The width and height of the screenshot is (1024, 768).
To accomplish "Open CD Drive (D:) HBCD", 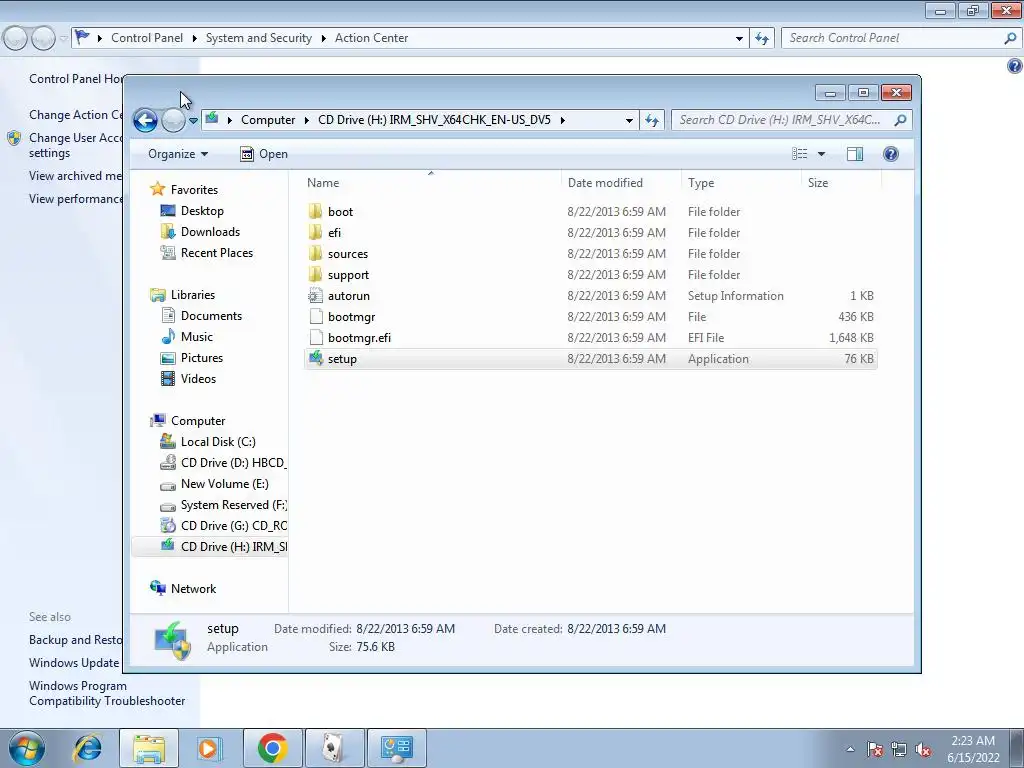I will pos(233,463).
